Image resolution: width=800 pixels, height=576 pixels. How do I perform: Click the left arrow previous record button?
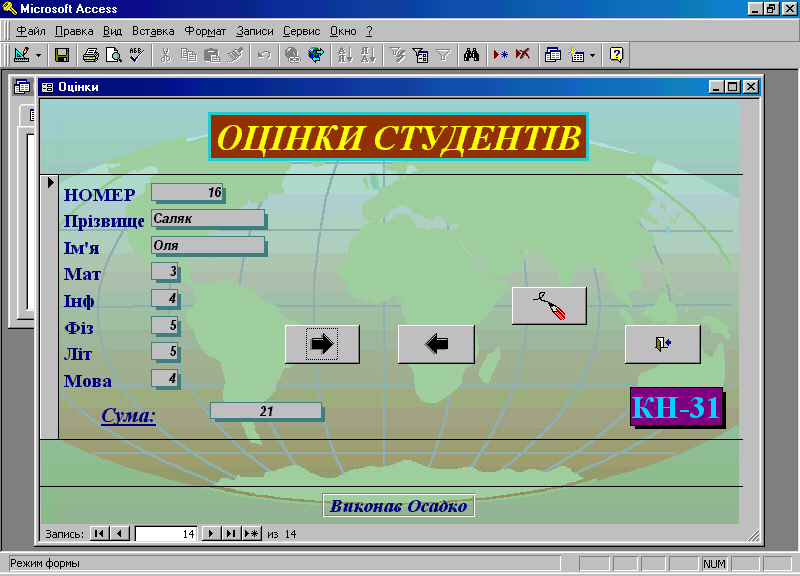[436, 344]
